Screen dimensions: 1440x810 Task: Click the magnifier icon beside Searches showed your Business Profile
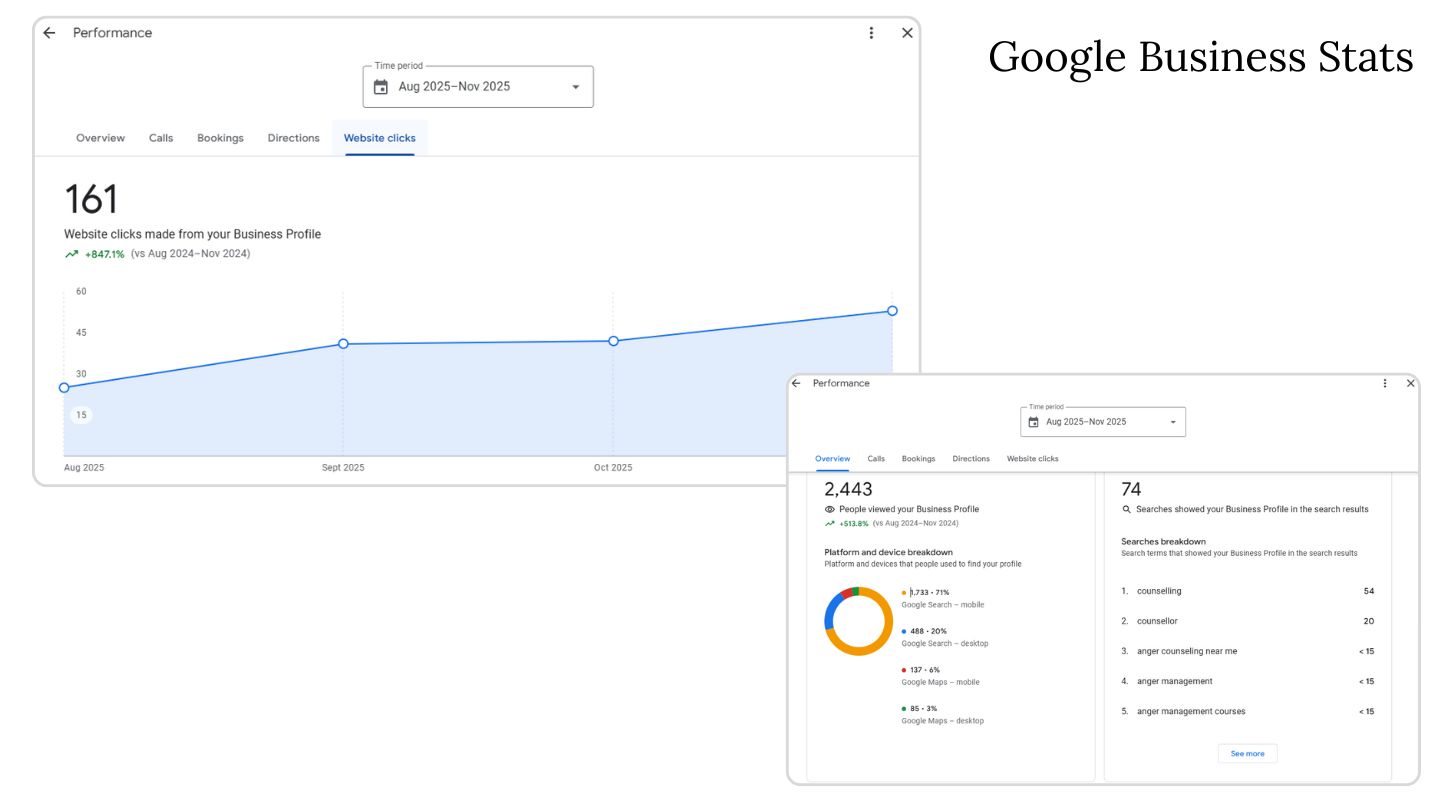(x=1126, y=509)
